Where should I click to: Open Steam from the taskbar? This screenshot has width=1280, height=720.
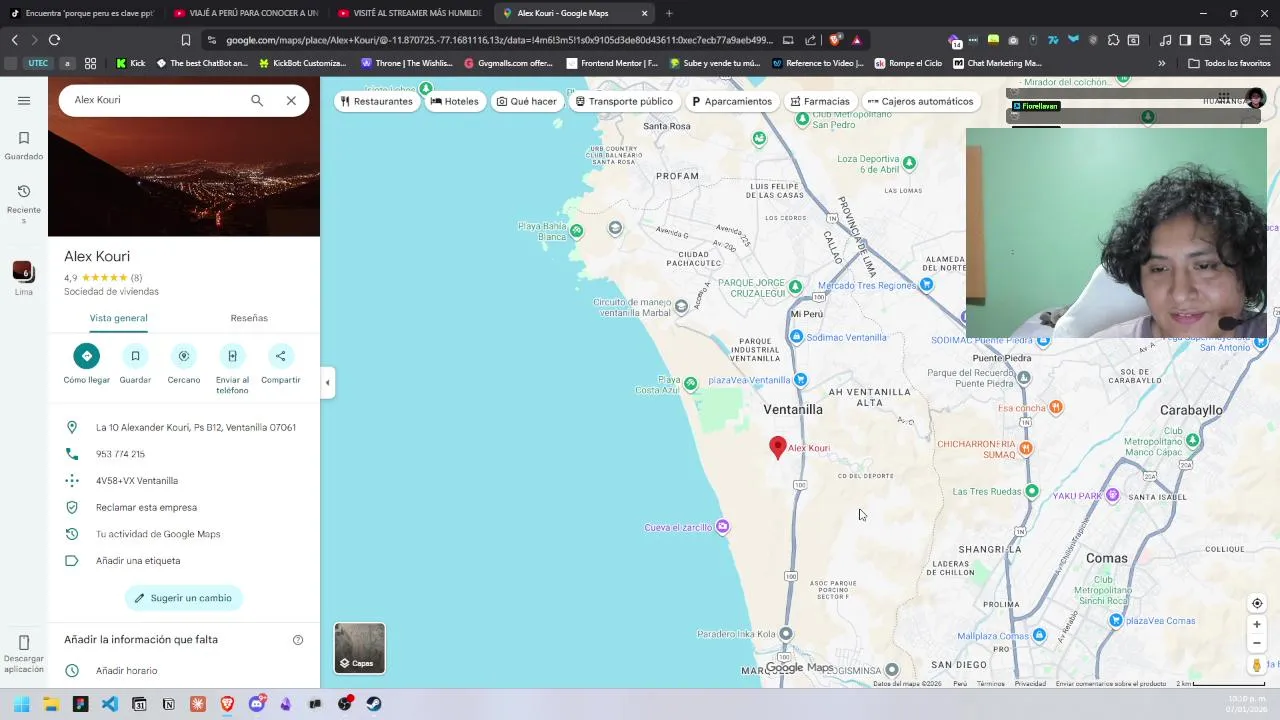click(x=374, y=704)
